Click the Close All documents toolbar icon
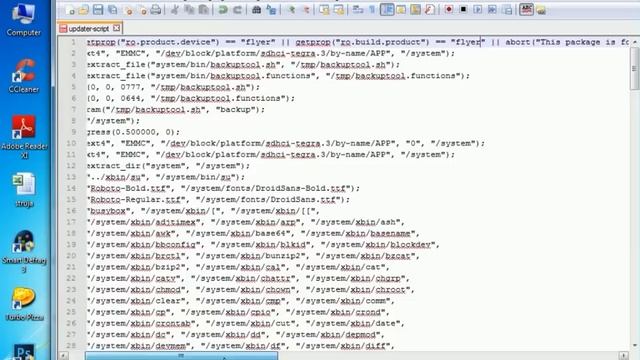 142,10
